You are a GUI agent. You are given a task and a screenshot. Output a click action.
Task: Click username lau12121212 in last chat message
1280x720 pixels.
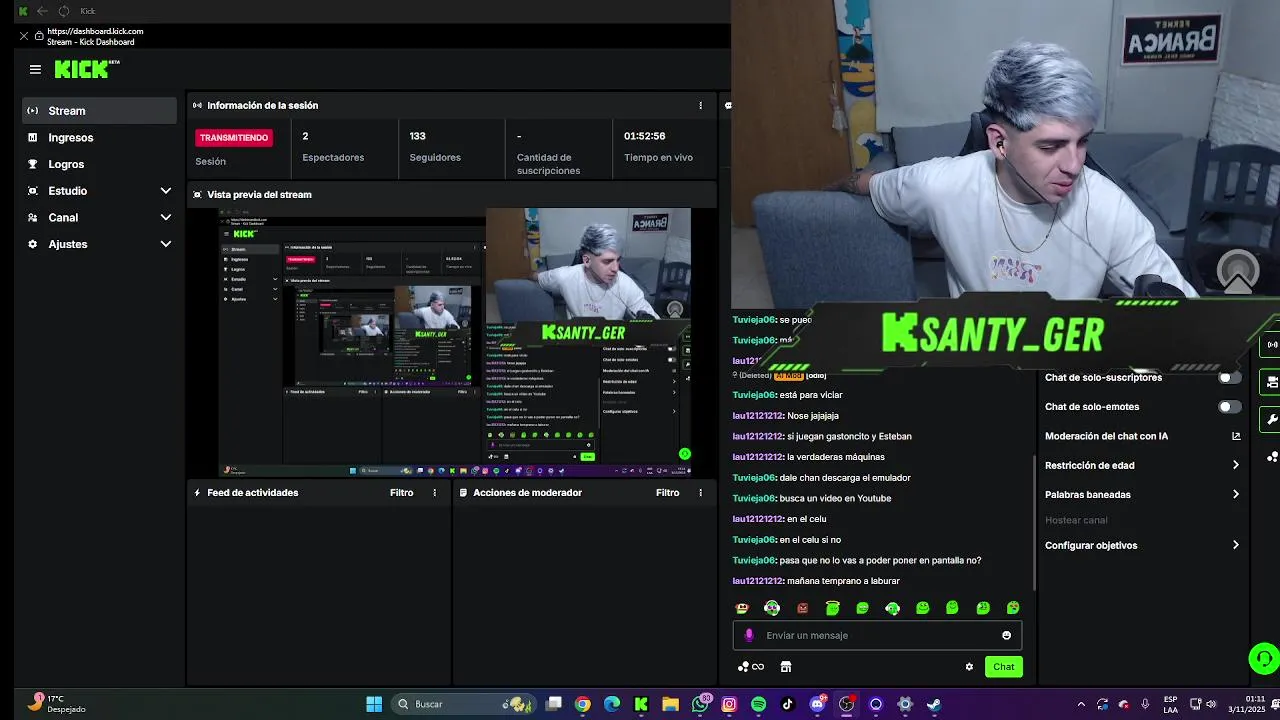click(x=757, y=581)
